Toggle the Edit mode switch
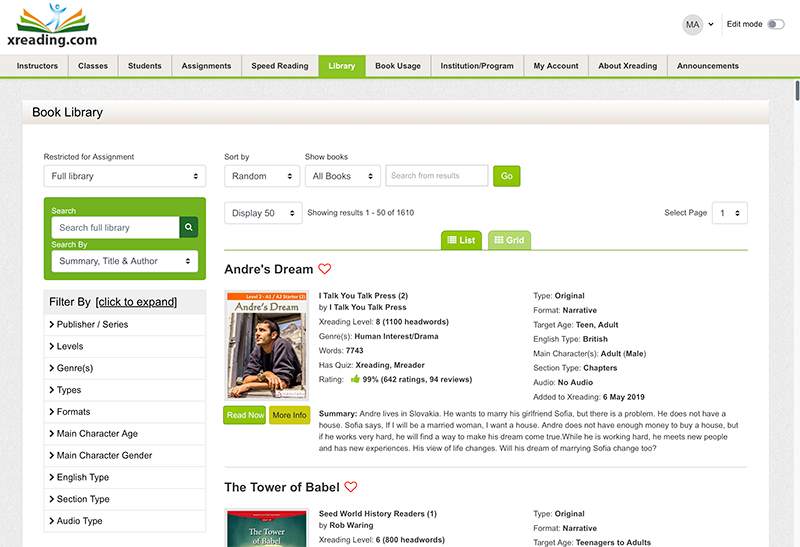 [x=775, y=24]
